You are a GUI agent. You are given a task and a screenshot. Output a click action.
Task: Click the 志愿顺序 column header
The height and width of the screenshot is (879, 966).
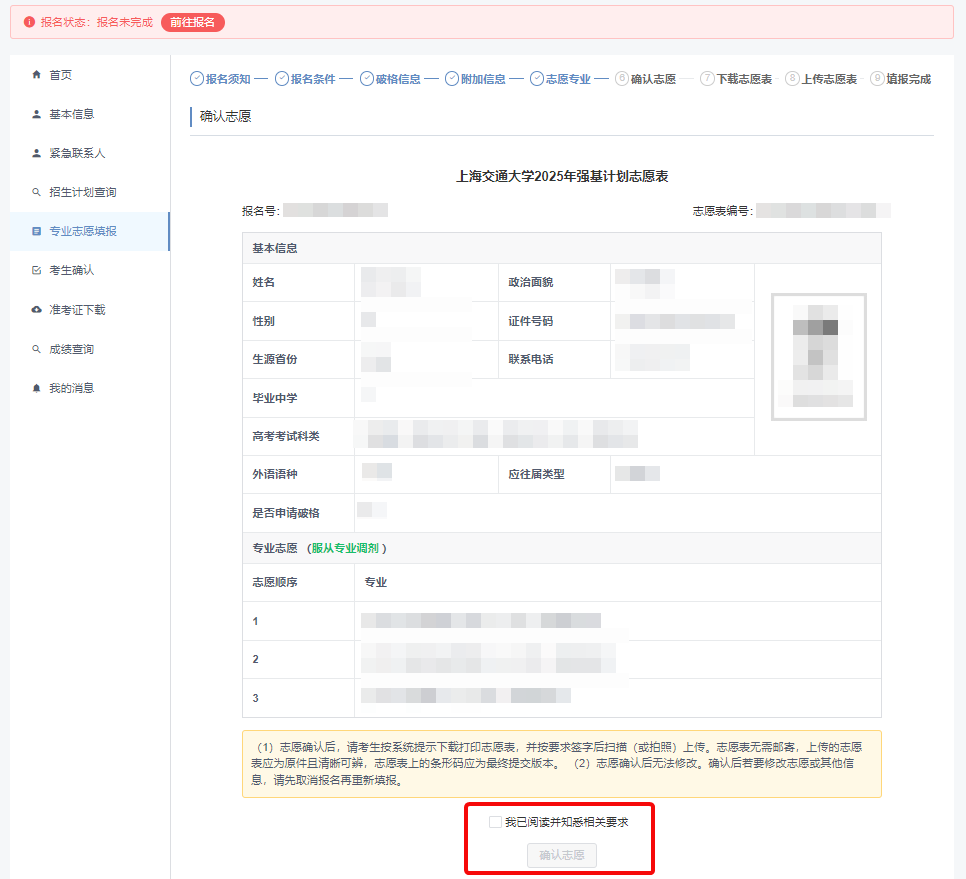(x=298, y=582)
